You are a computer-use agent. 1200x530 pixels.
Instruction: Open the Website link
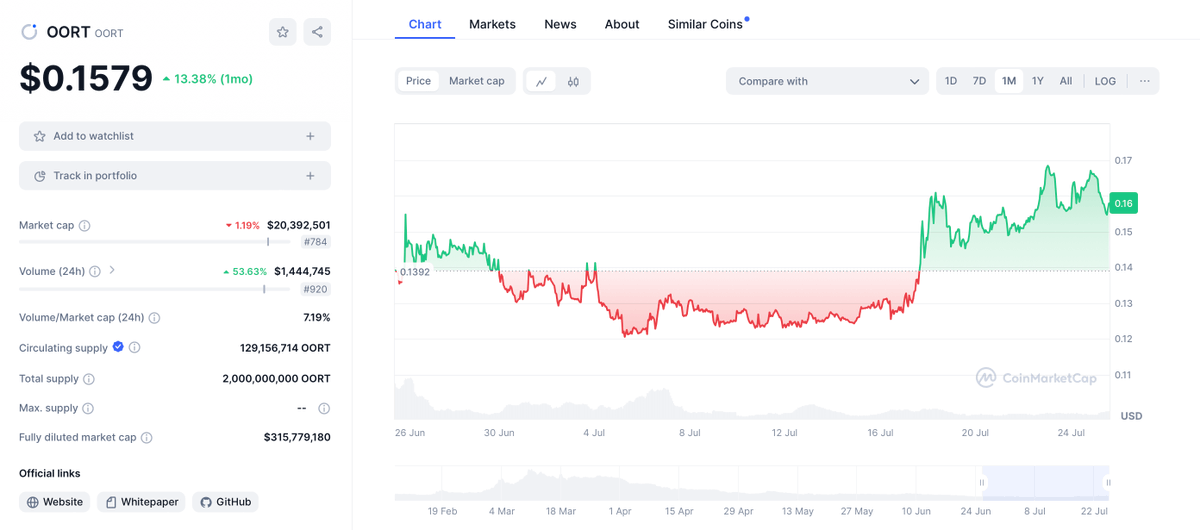(55, 502)
